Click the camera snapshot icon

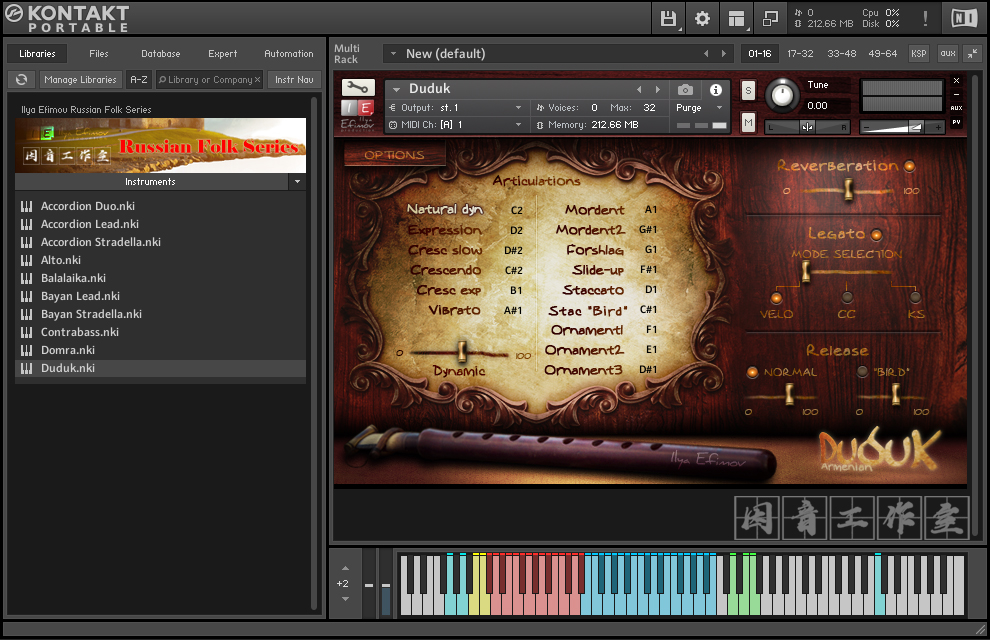685,90
